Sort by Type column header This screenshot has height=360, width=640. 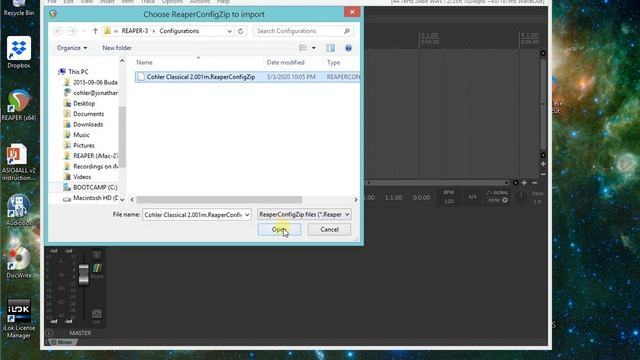click(x=333, y=62)
